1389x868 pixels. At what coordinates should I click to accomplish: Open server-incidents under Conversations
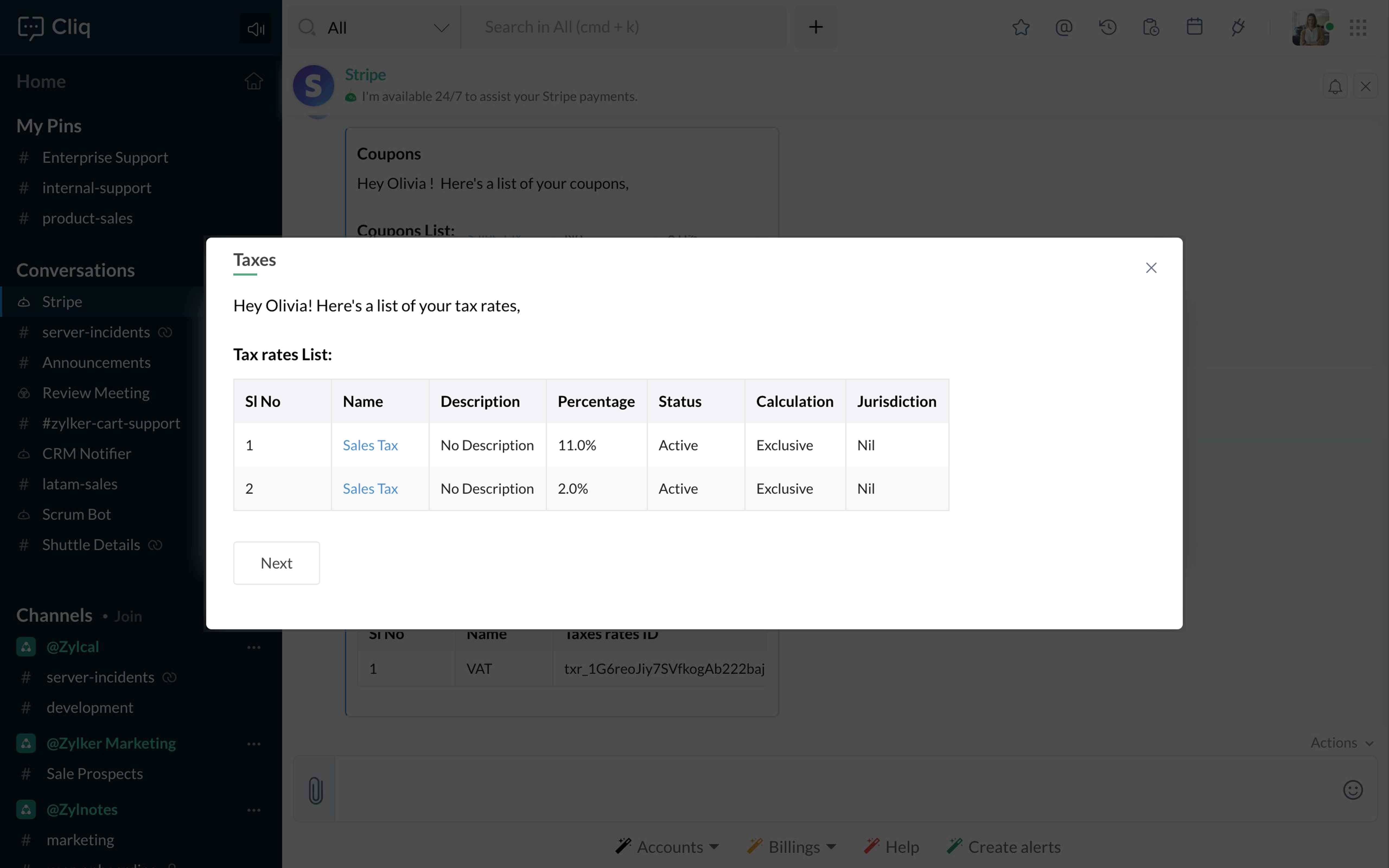[x=96, y=332]
